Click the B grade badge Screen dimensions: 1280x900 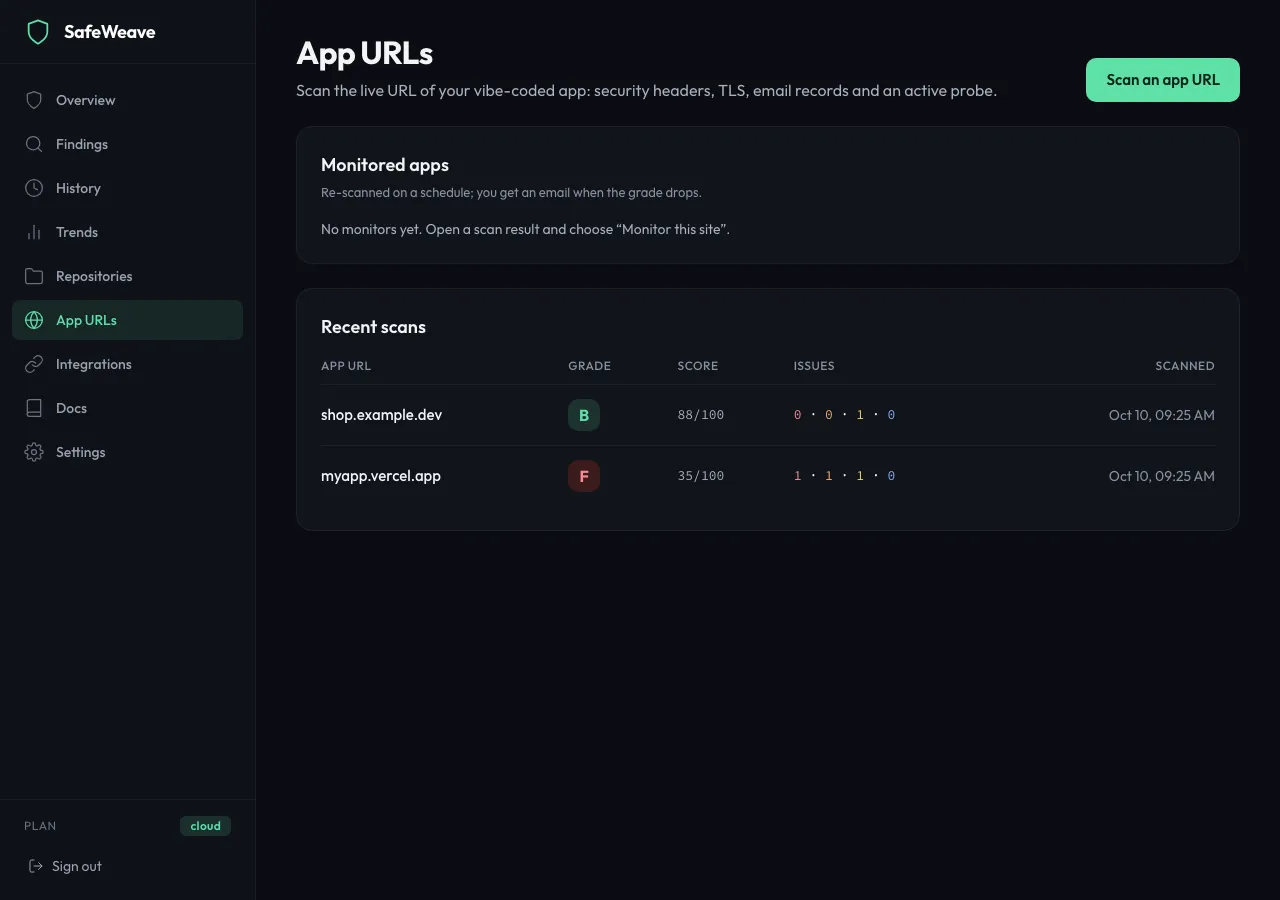584,415
